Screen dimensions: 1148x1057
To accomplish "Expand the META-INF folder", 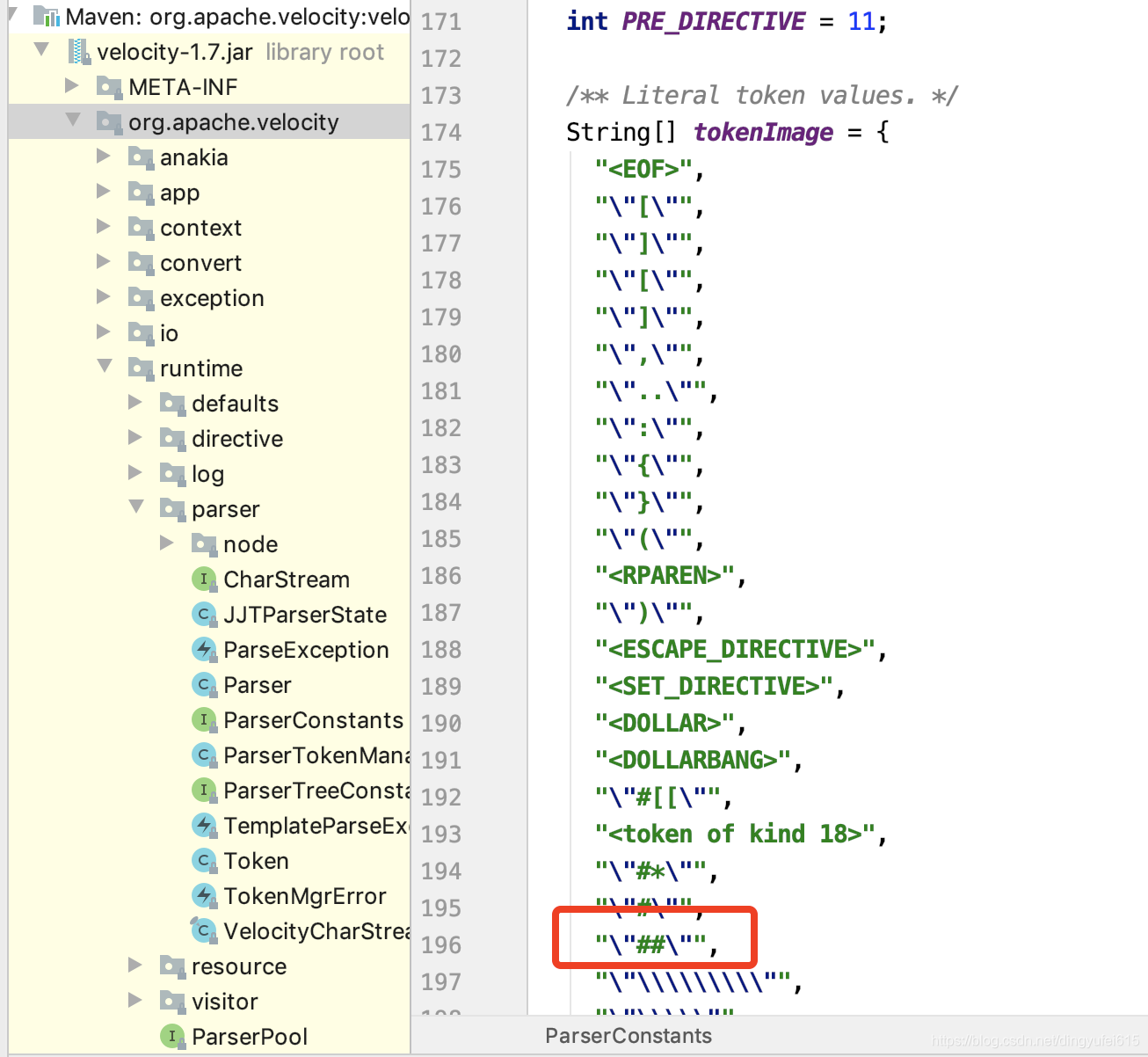I will [72, 85].
